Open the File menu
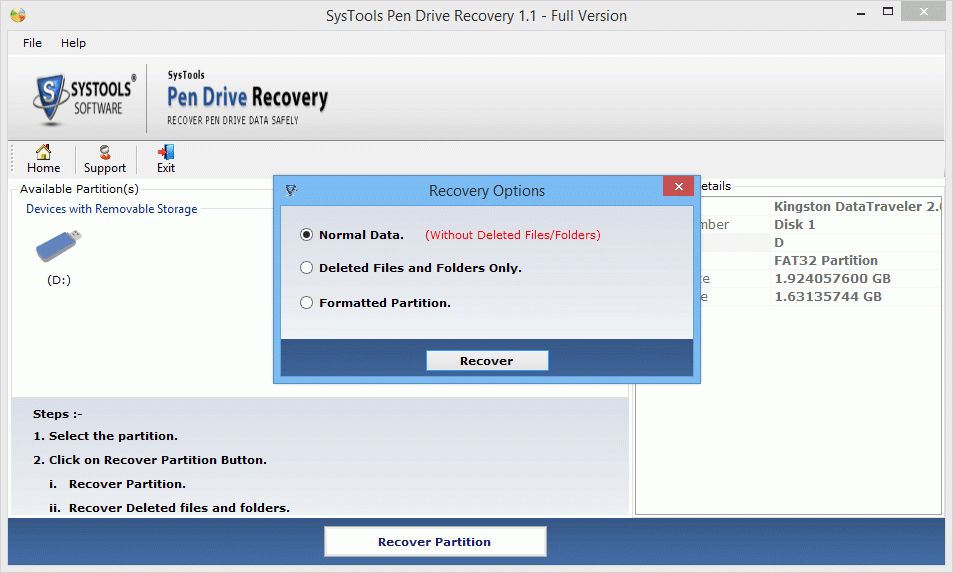953x573 pixels. point(32,43)
